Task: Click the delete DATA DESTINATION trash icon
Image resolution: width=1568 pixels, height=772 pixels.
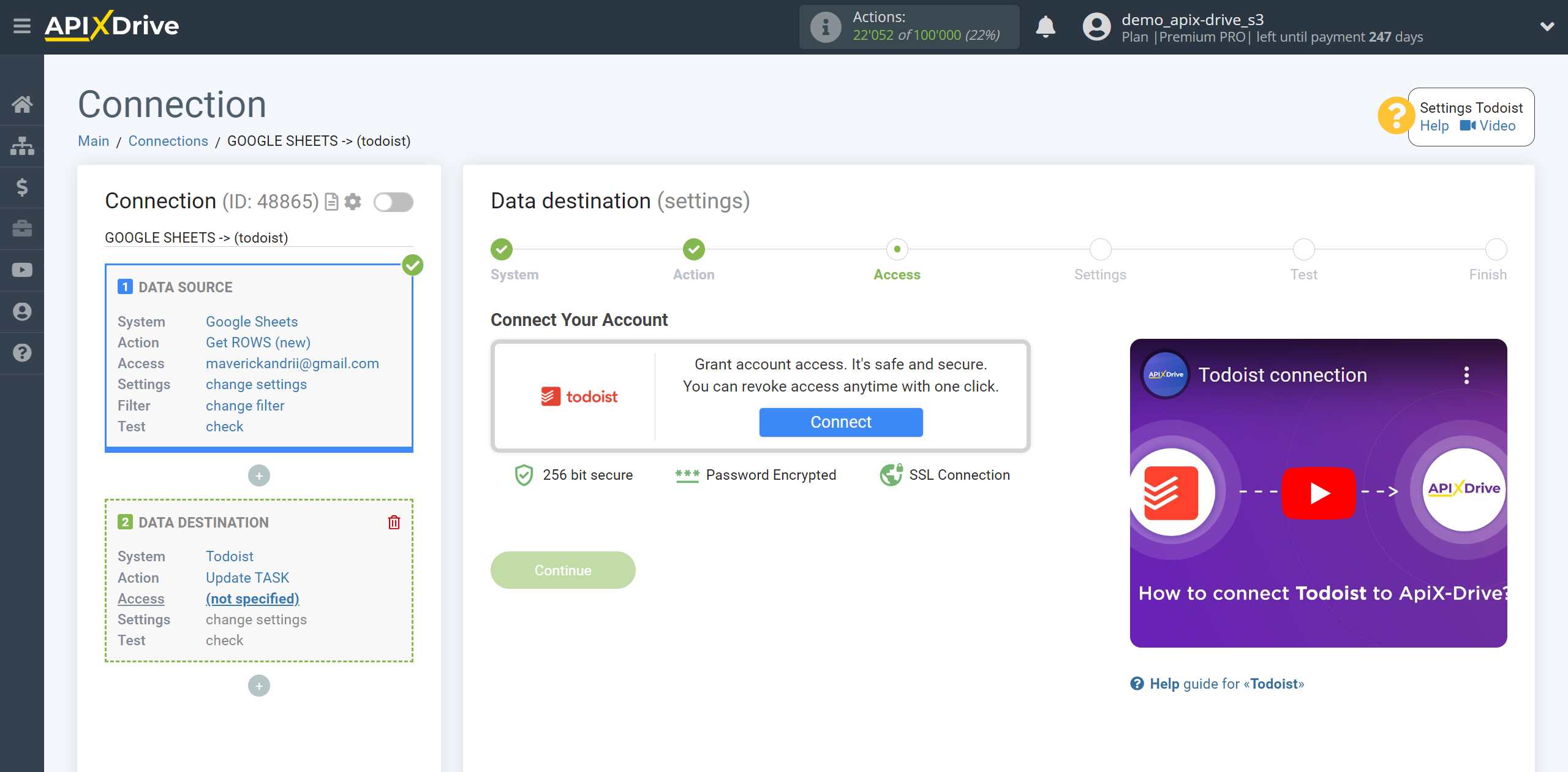Action: point(394,522)
